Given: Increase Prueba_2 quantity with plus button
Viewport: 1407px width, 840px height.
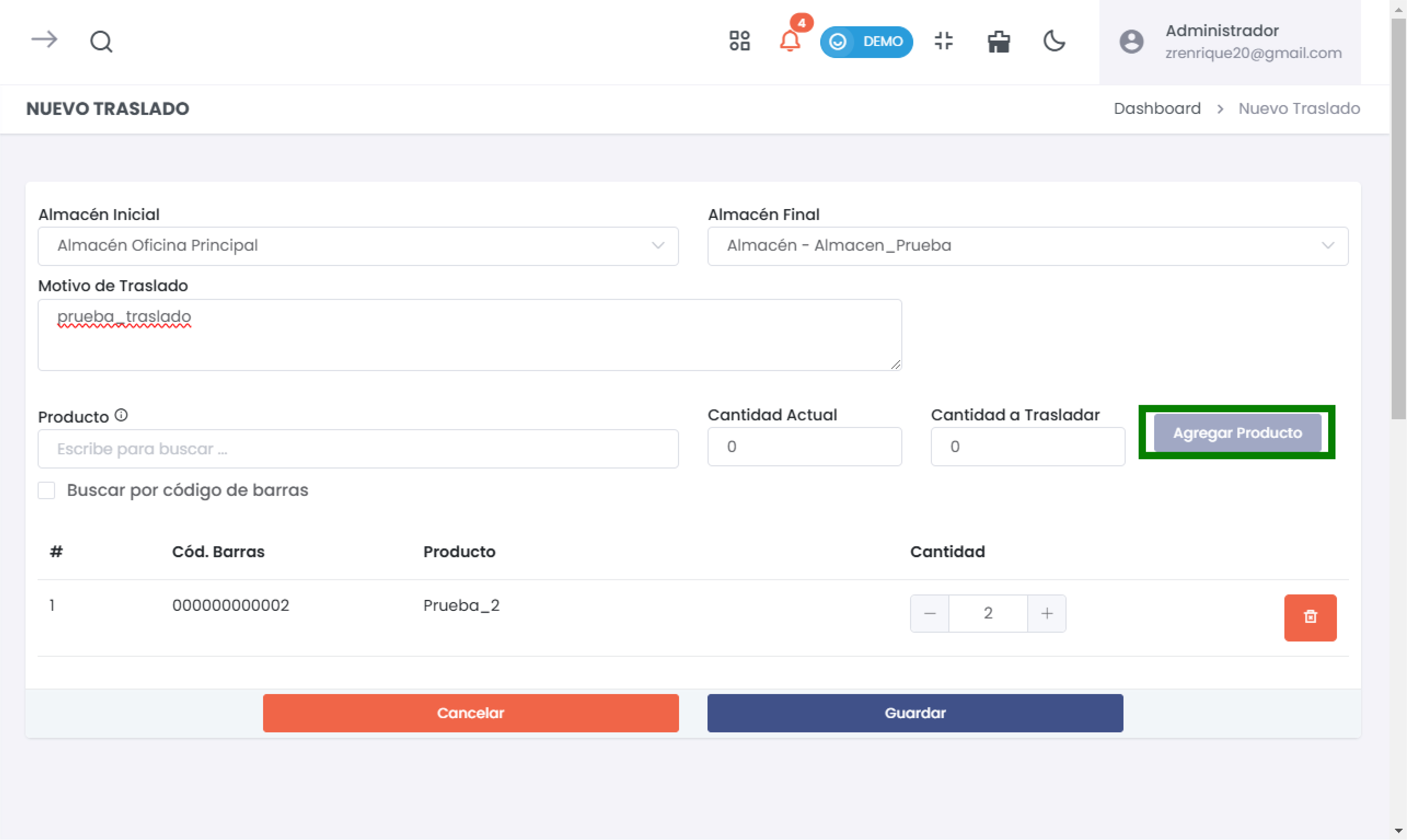Looking at the screenshot, I should coord(1046,613).
